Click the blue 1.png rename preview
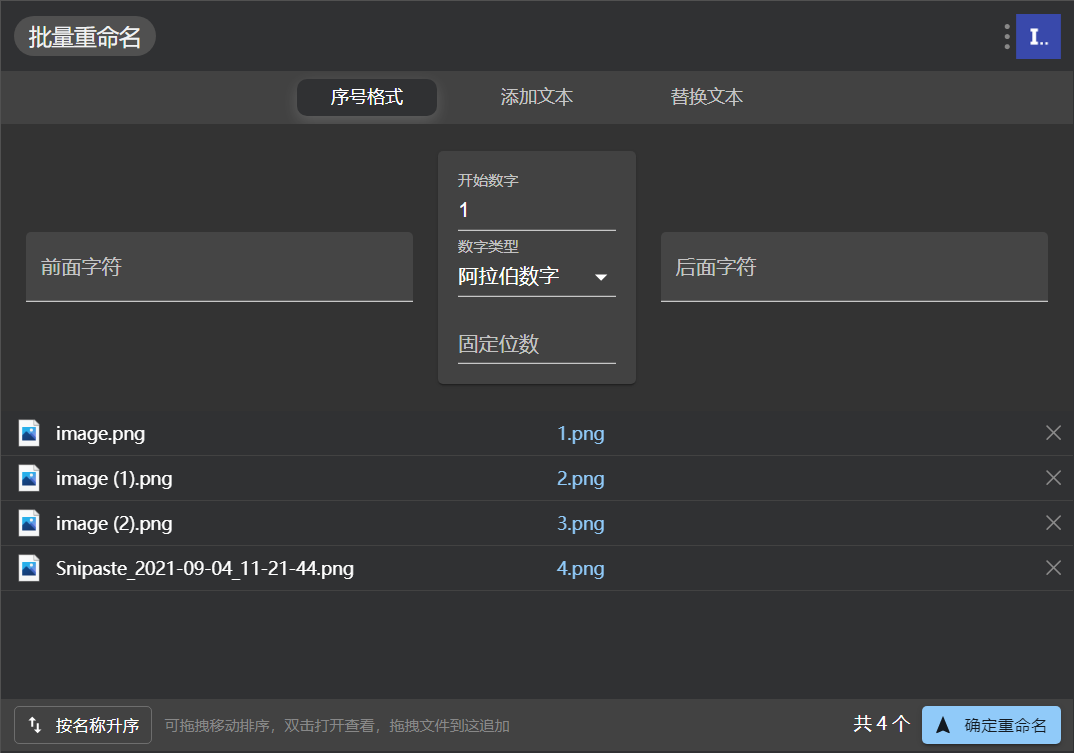Screen dimensions: 1074x753 click(x=581, y=433)
